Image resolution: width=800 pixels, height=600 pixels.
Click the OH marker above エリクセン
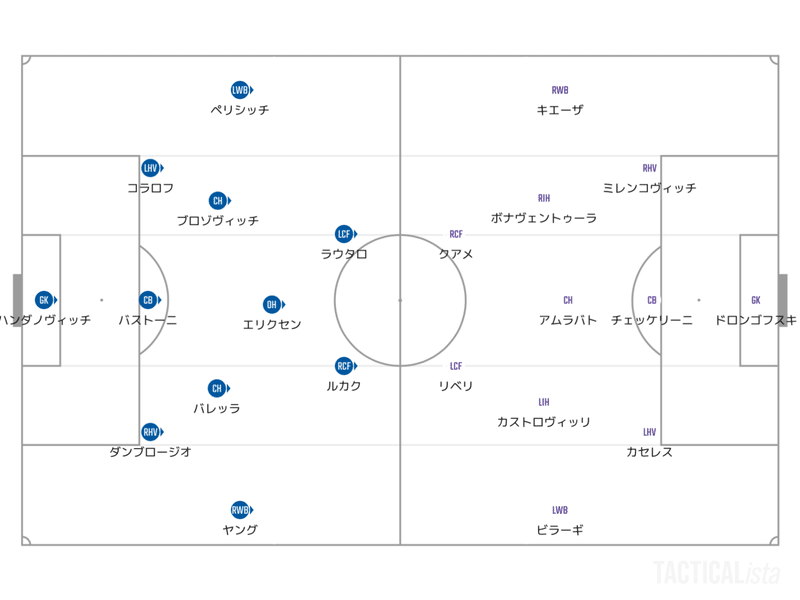click(273, 305)
